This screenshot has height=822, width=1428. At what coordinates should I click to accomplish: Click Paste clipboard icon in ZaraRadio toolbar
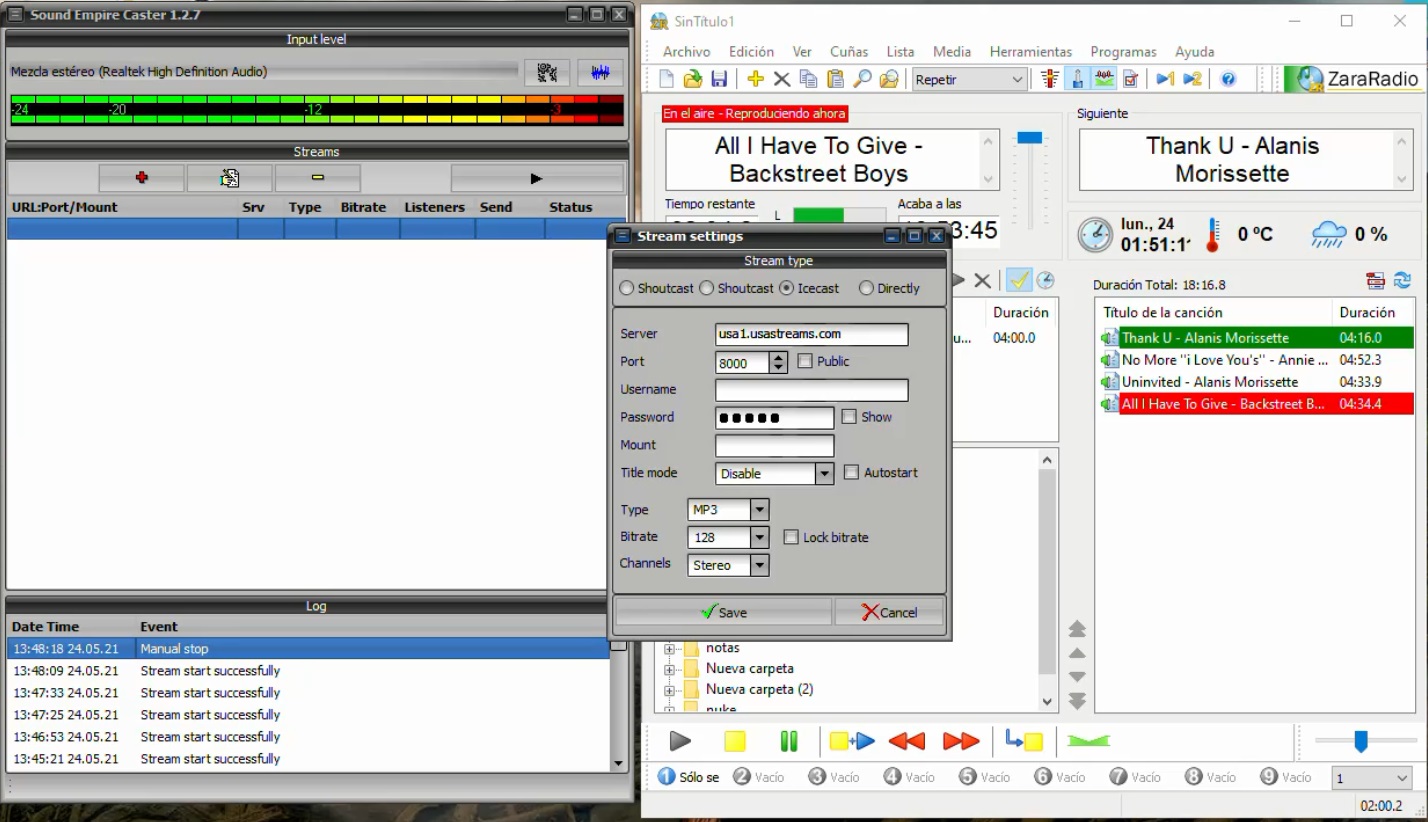pos(835,79)
